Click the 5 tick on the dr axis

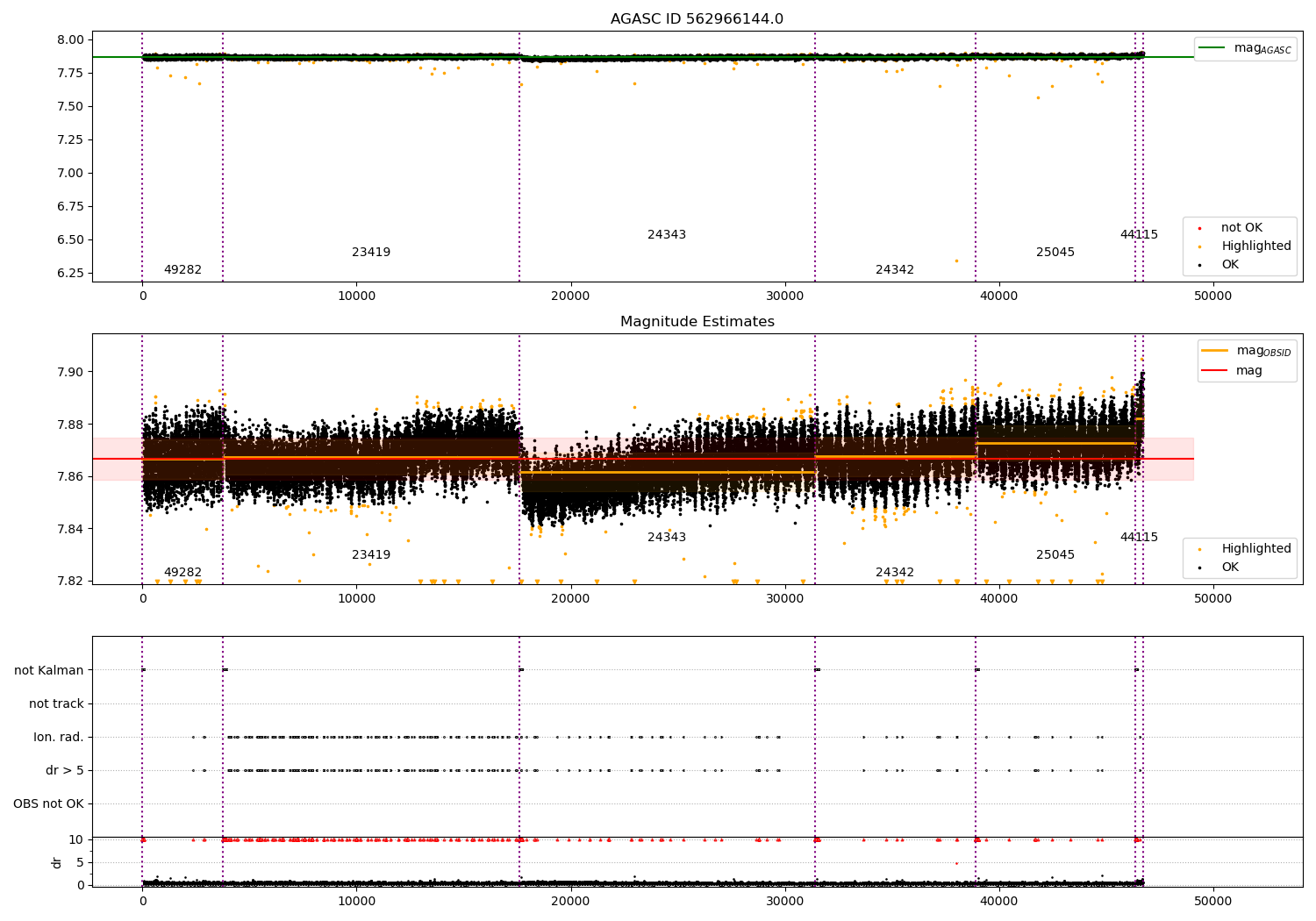tap(80, 862)
